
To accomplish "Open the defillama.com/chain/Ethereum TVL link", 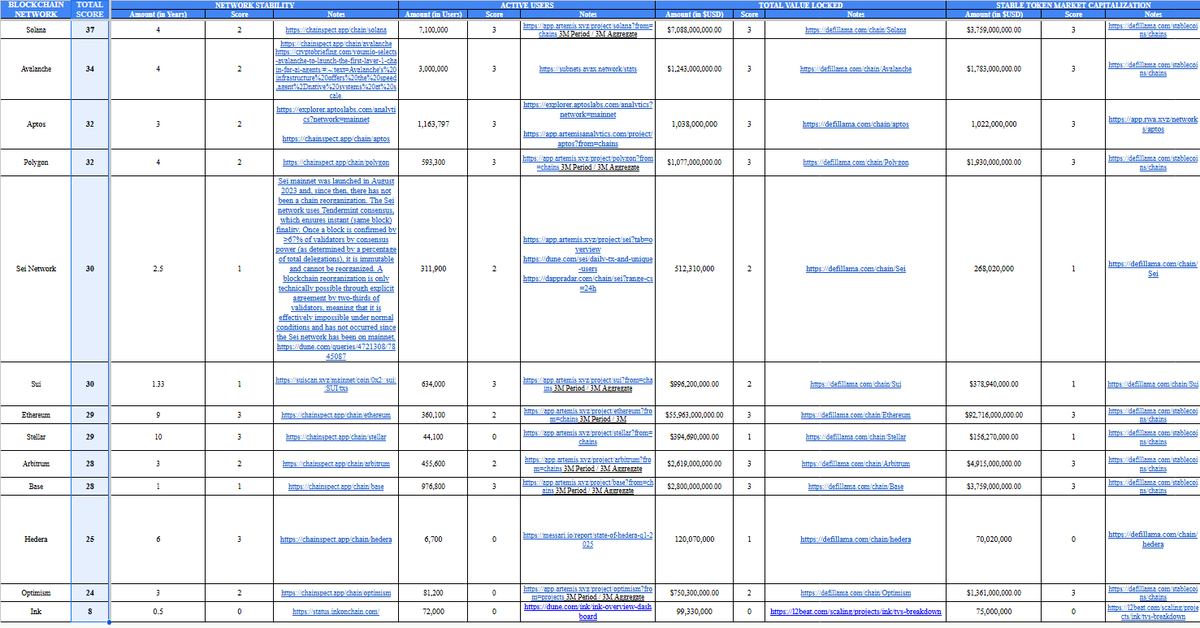I will (855, 414).
